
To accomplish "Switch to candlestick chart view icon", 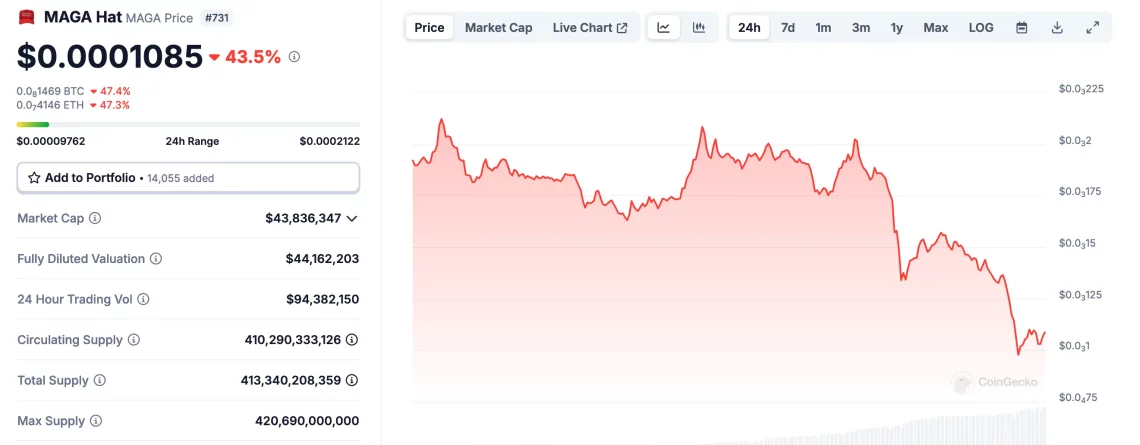I will tap(699, 28).
